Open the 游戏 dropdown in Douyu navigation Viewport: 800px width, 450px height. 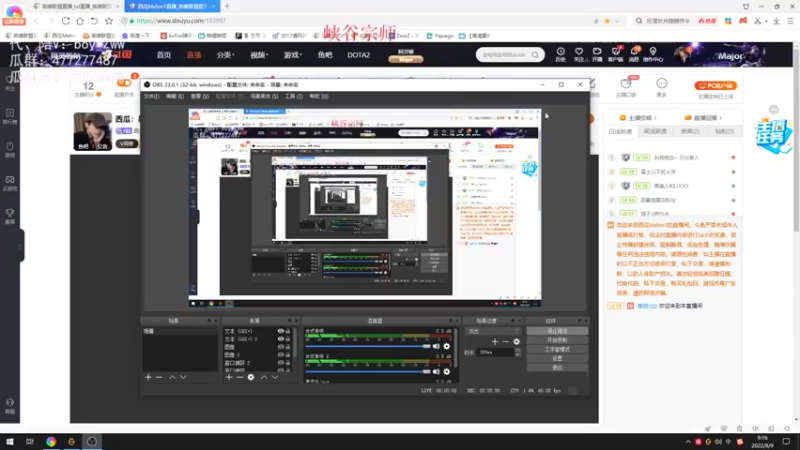click(x=293, y=55)
